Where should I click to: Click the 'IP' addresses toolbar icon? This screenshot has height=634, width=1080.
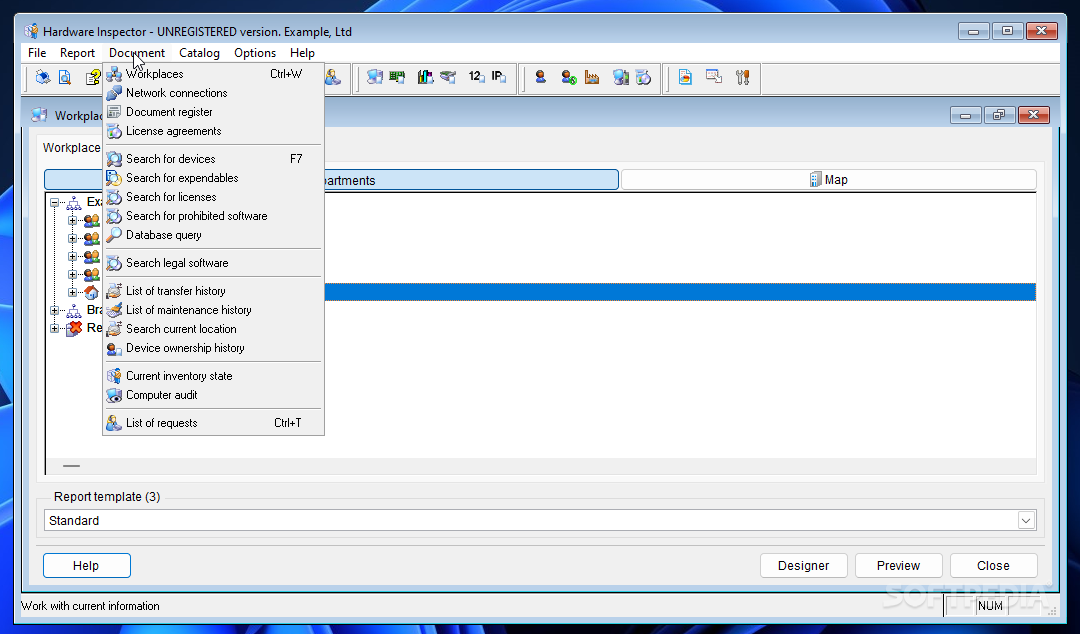(499, 77)
